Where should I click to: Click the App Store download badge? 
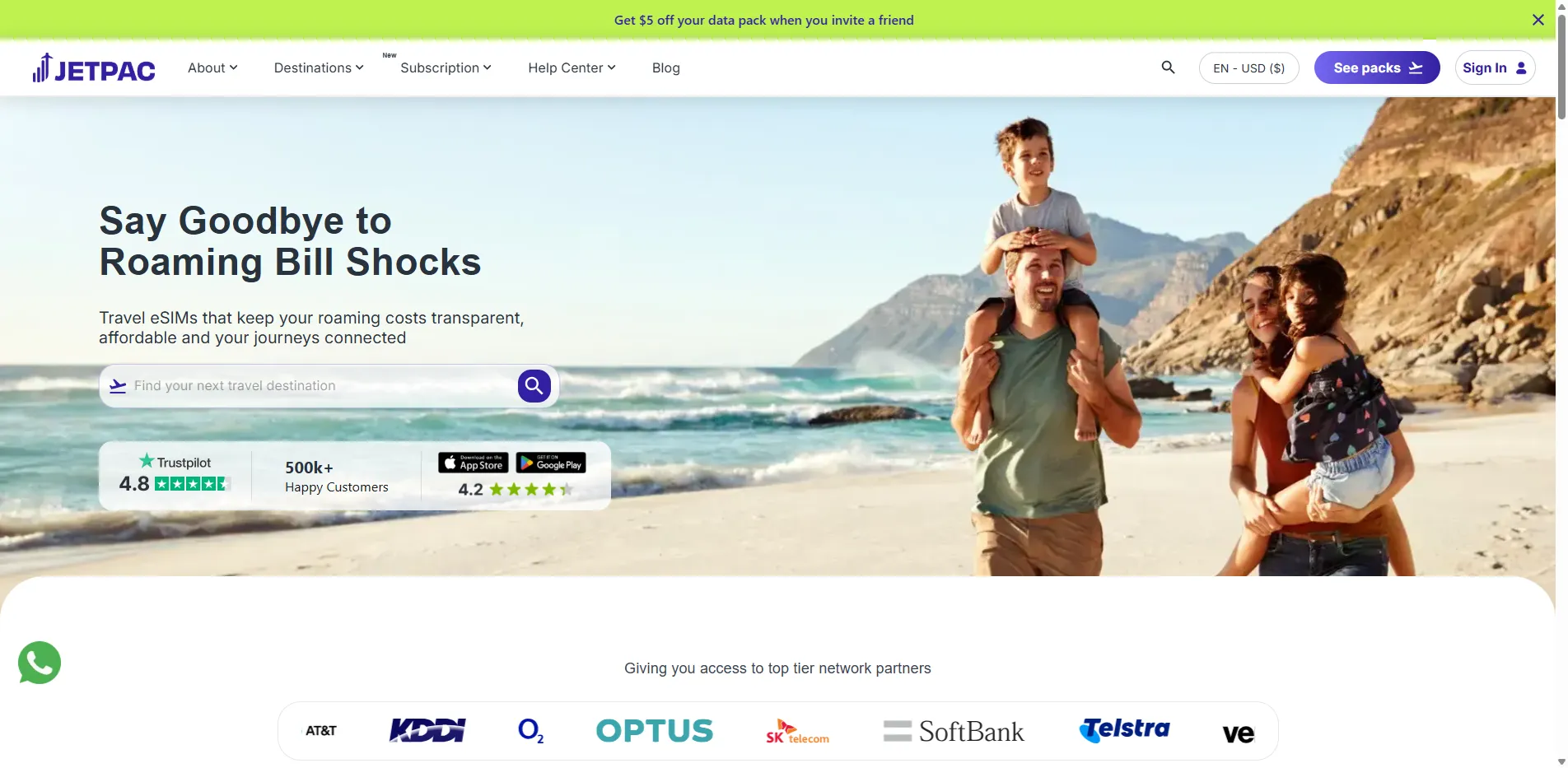pyautogui.click(x=474, y=463)
